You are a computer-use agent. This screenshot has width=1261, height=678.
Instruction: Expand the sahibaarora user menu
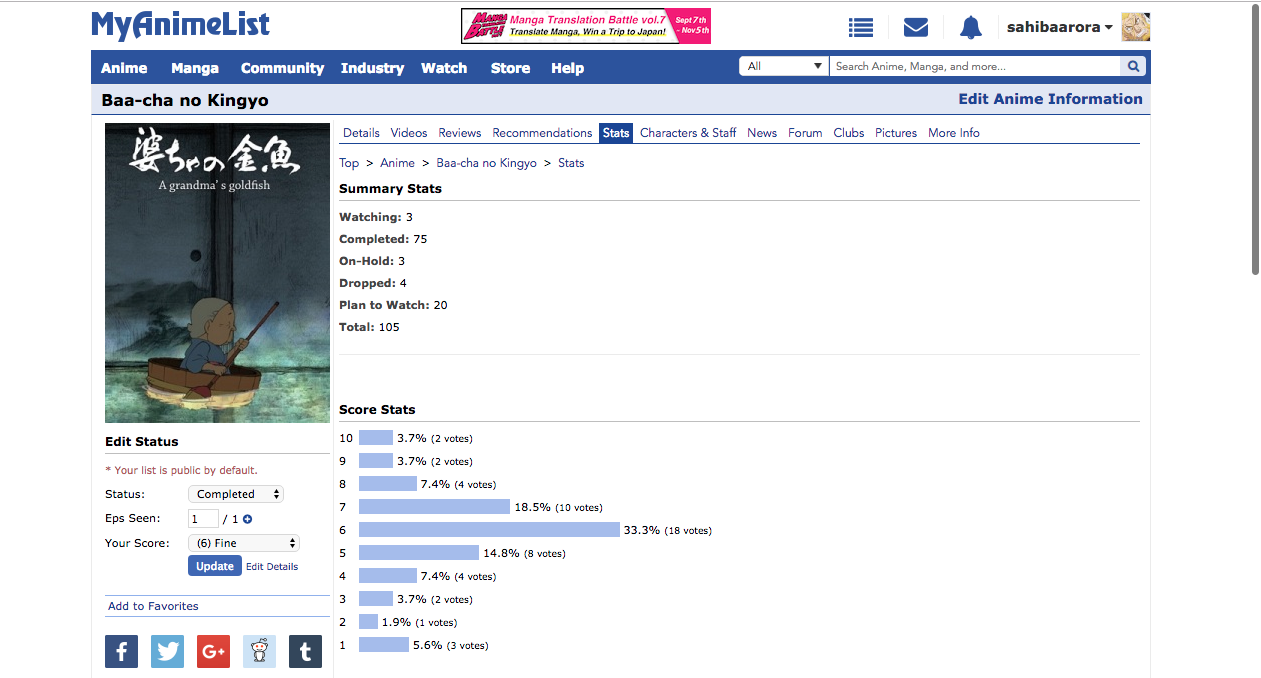[1059, 27]
